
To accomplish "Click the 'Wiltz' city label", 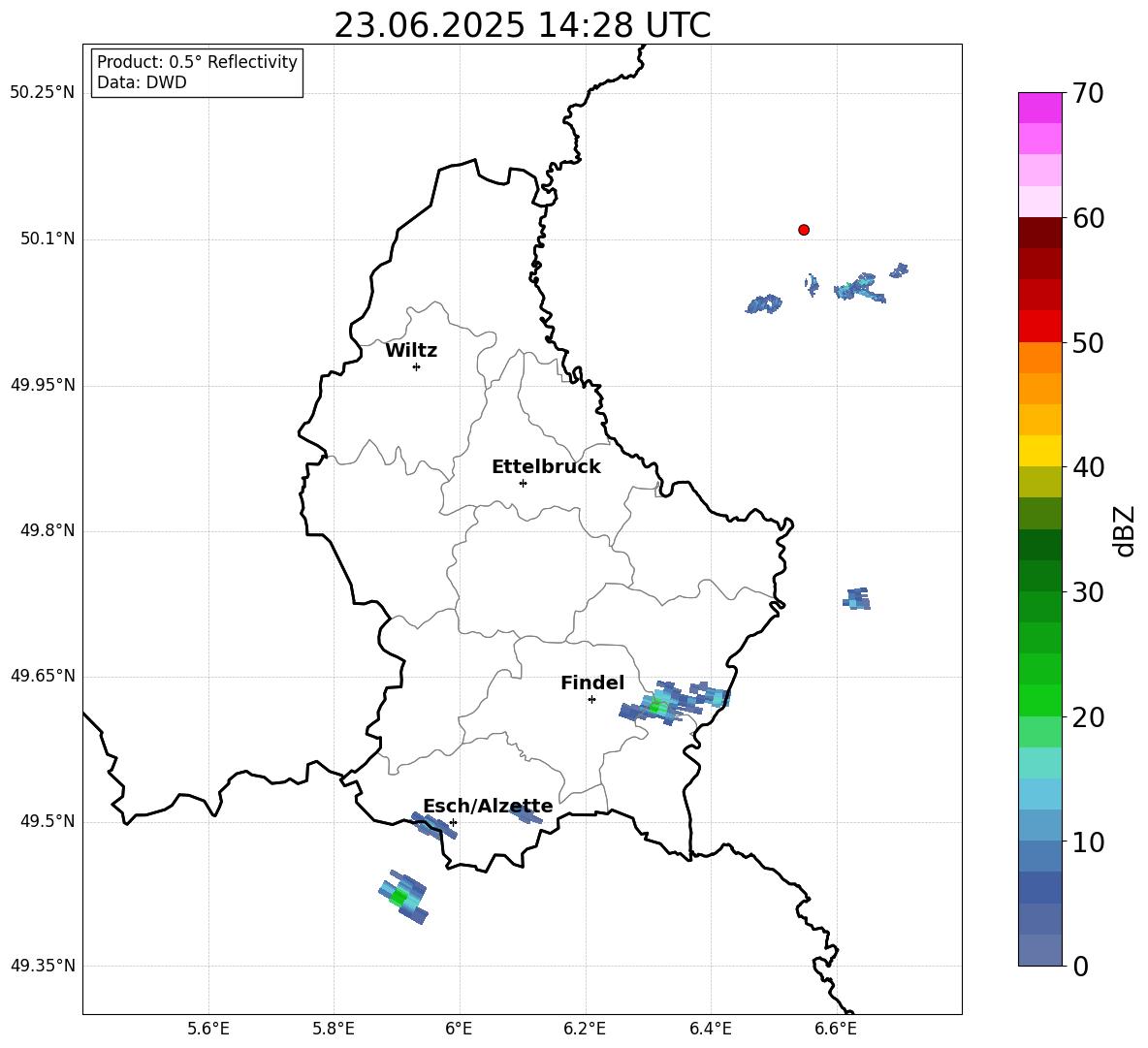I will tap(411, 351).
